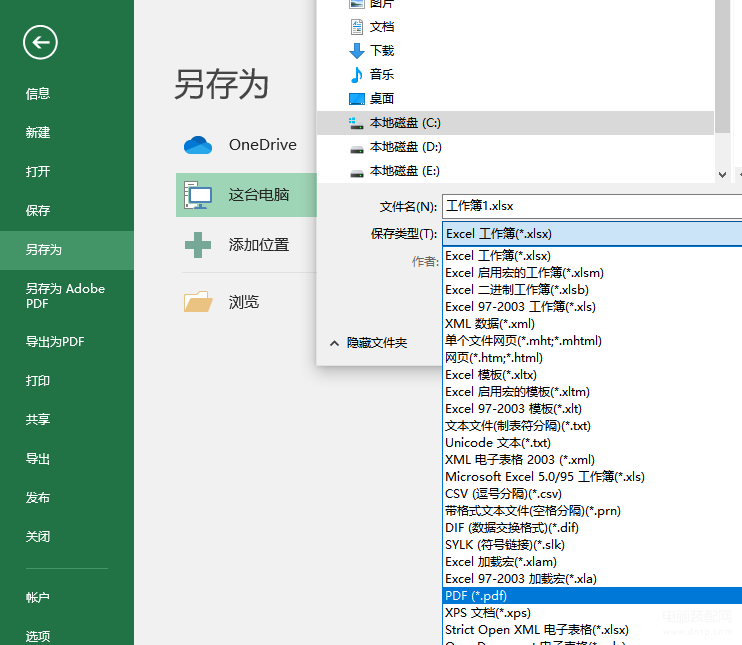
Task: Click the Music (音乐) note icon
Action: pos(357,74)
